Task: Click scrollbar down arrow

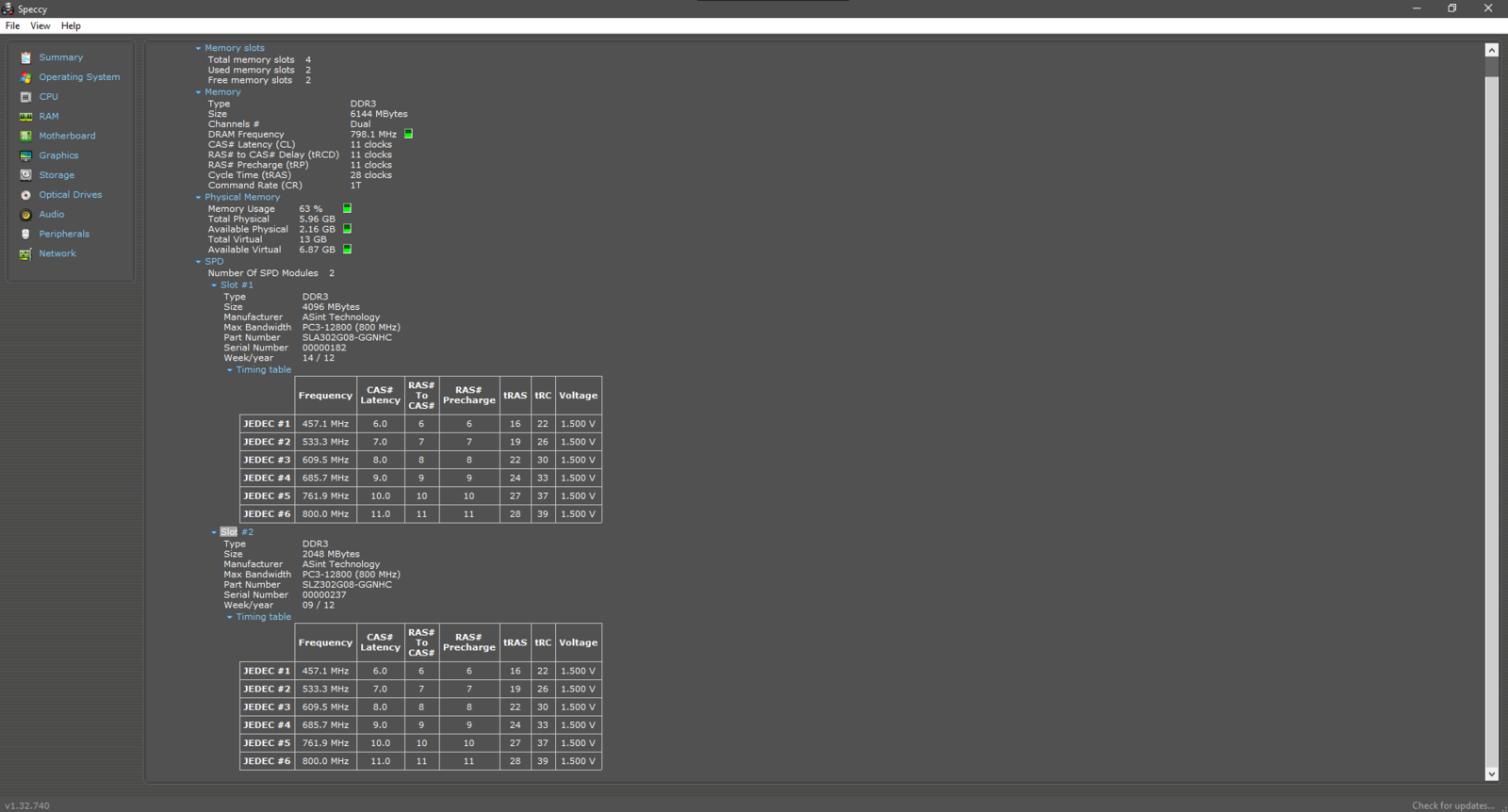Action: click(1491, 774)
